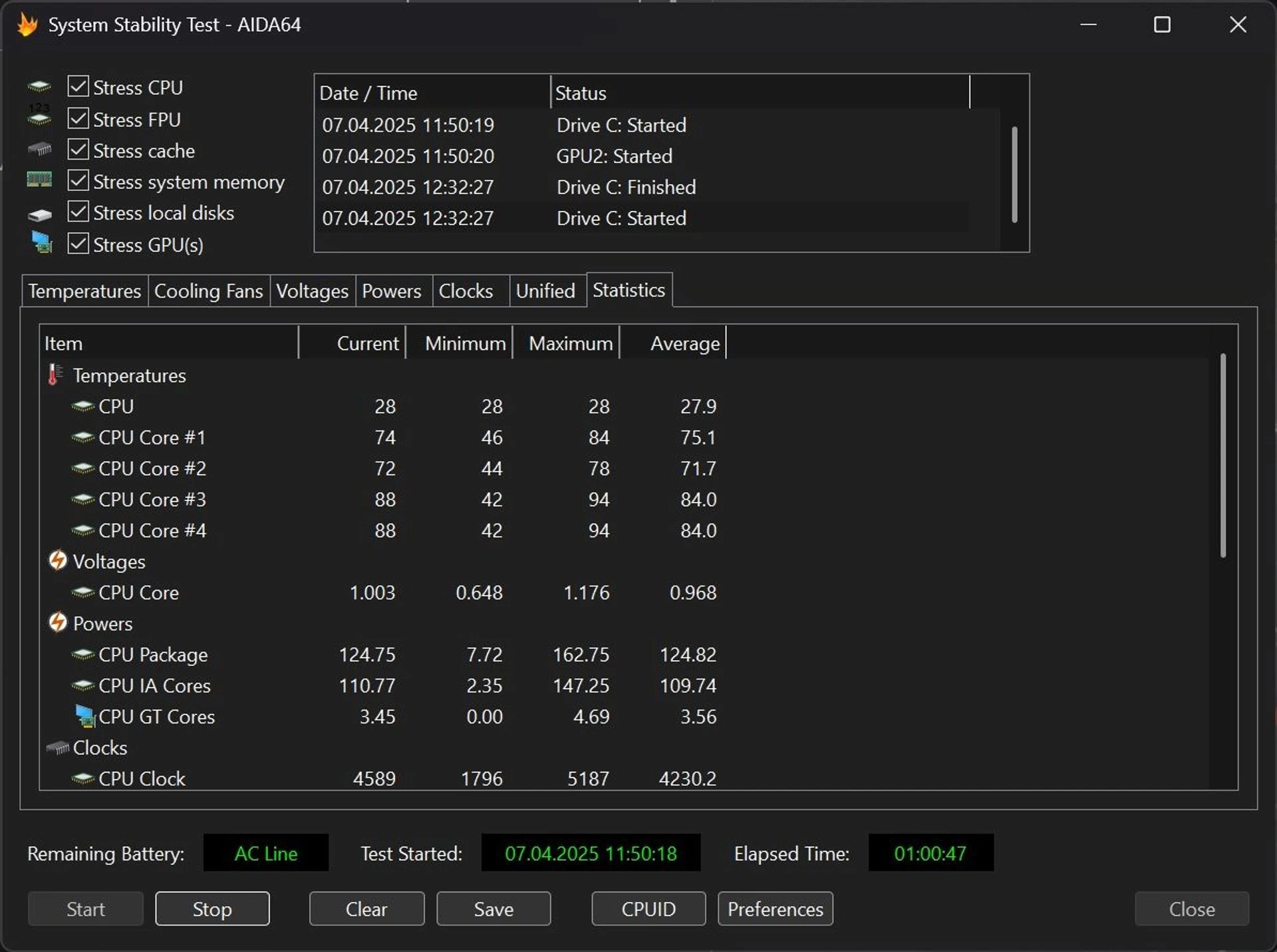1277x952 pixels.
Task: Disable the Stress cache checkbox
Action: point(78,150)
